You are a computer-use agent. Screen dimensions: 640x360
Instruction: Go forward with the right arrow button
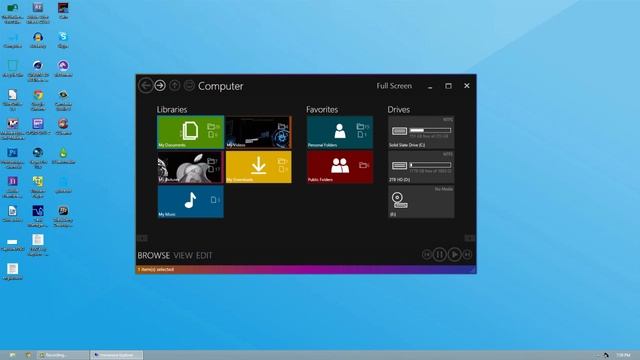pos(160,85)
